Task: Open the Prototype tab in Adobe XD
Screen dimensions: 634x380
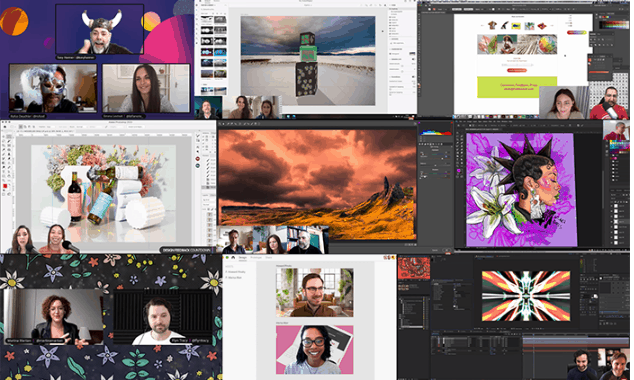Action: click(256, 258)
